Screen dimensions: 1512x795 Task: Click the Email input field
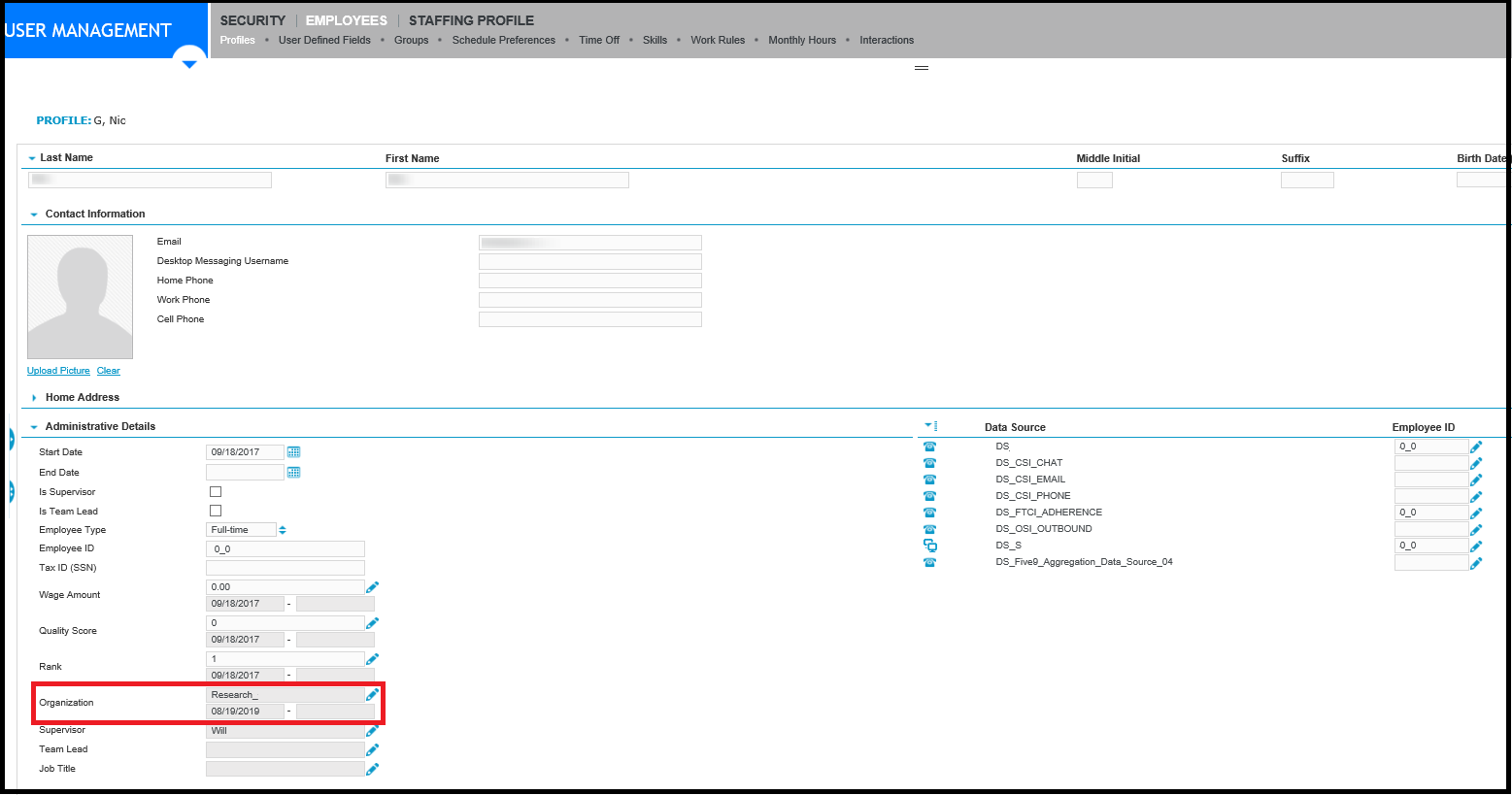tap(590, 243)
